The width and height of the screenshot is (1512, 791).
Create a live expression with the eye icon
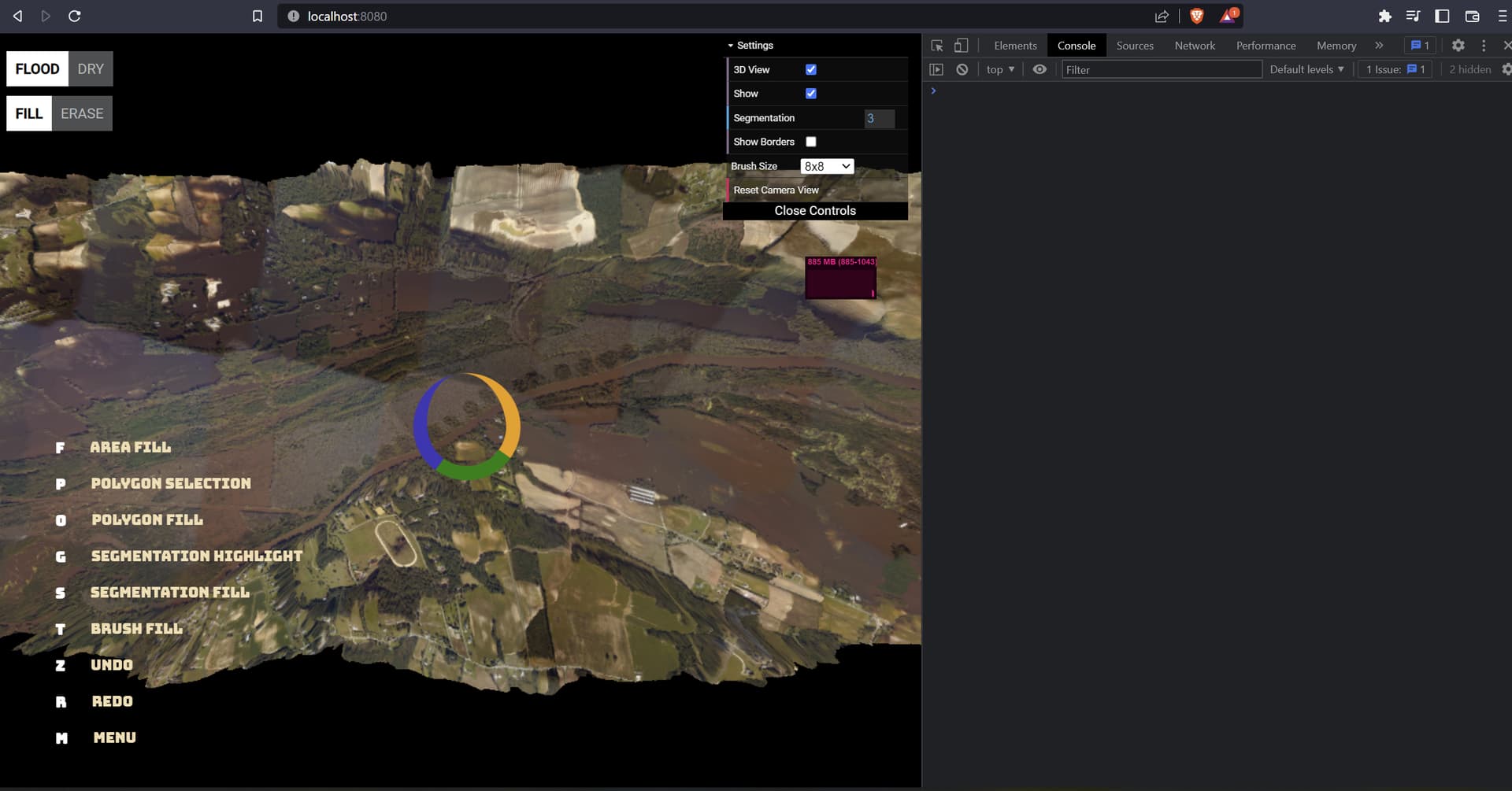[x=1039, y=69]
